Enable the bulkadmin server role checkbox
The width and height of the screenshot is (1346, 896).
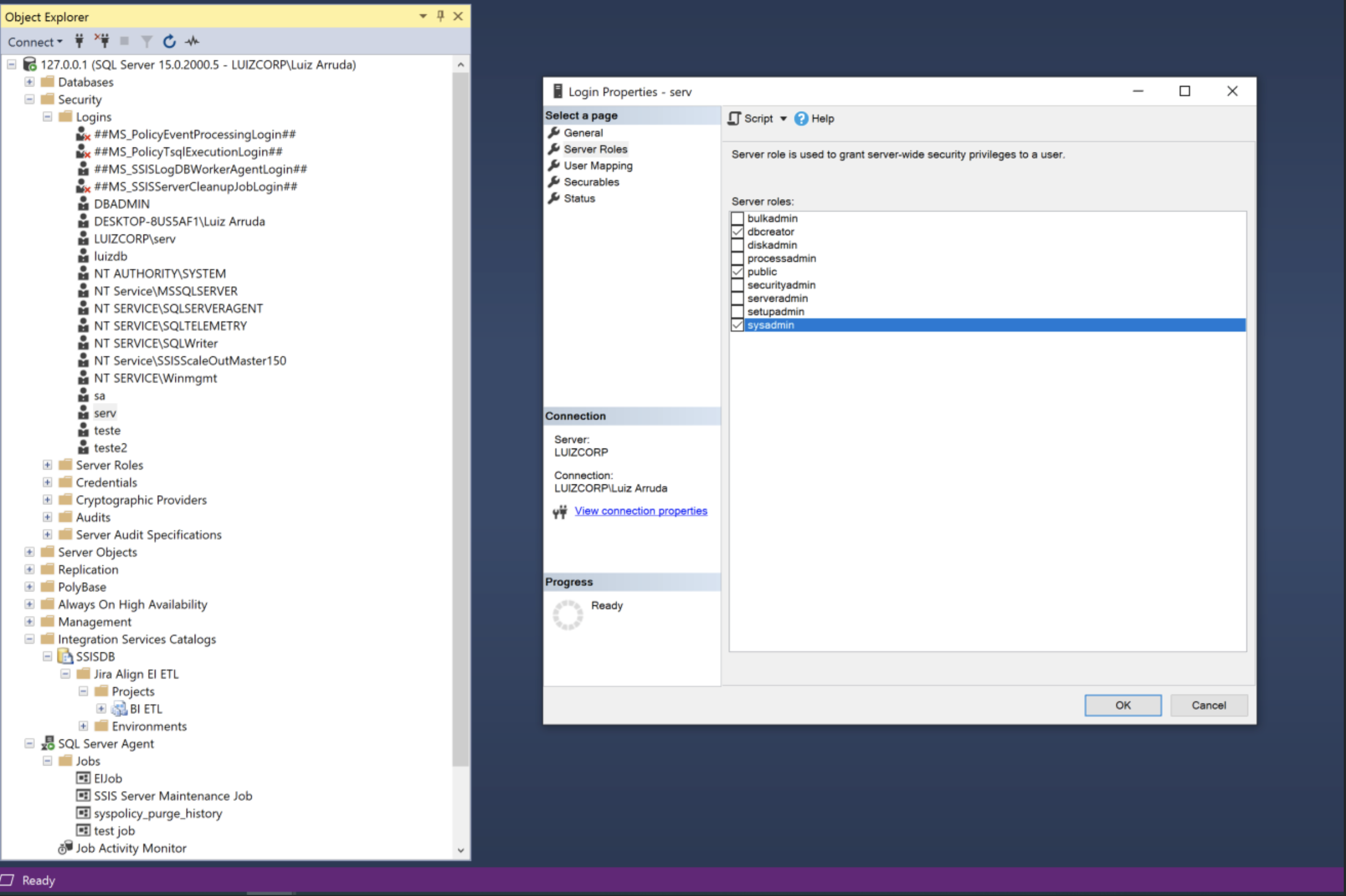[737, 218]
